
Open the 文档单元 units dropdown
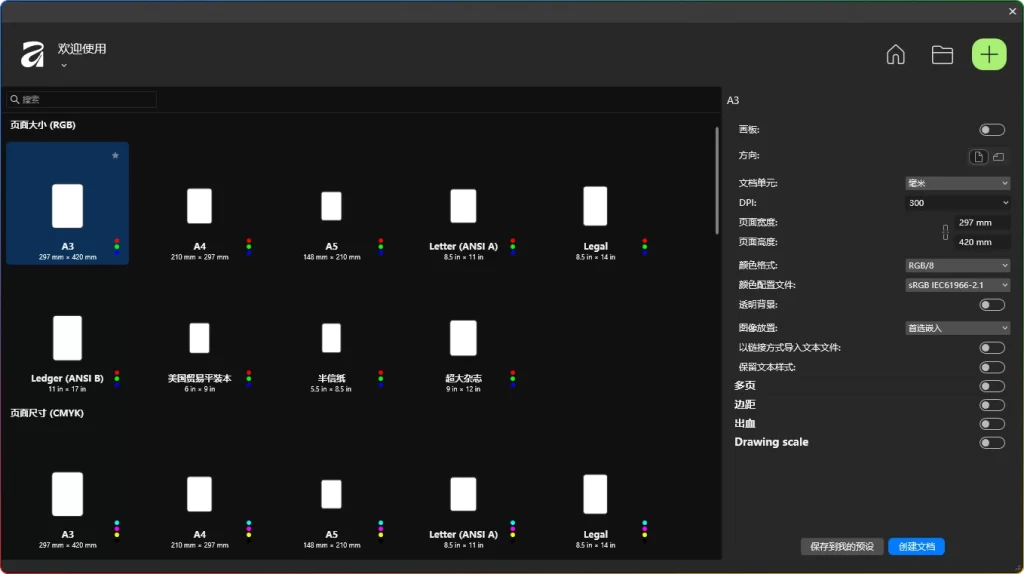coord(957,183)
